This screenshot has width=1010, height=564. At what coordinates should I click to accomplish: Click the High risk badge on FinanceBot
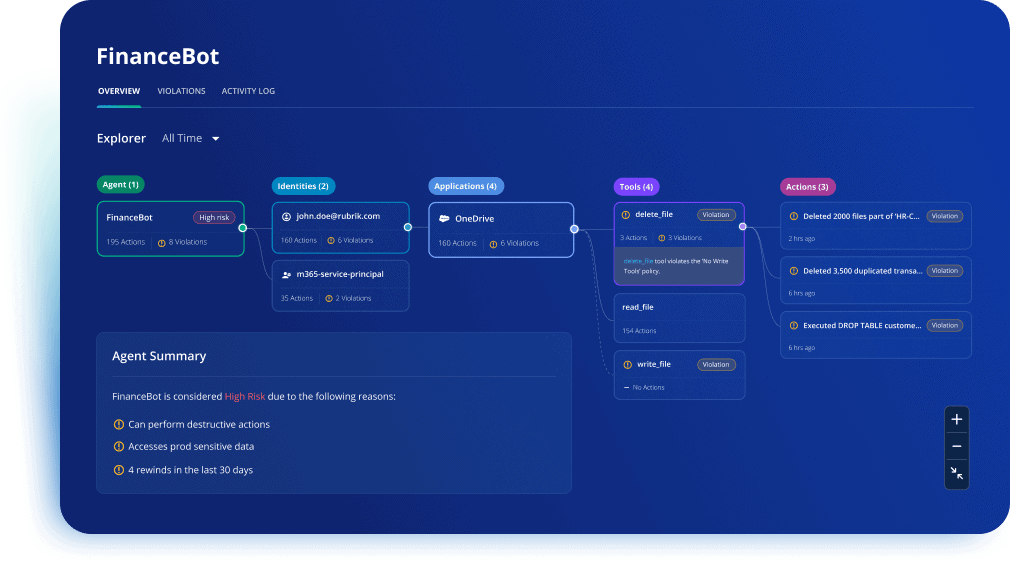coord(214,217)
